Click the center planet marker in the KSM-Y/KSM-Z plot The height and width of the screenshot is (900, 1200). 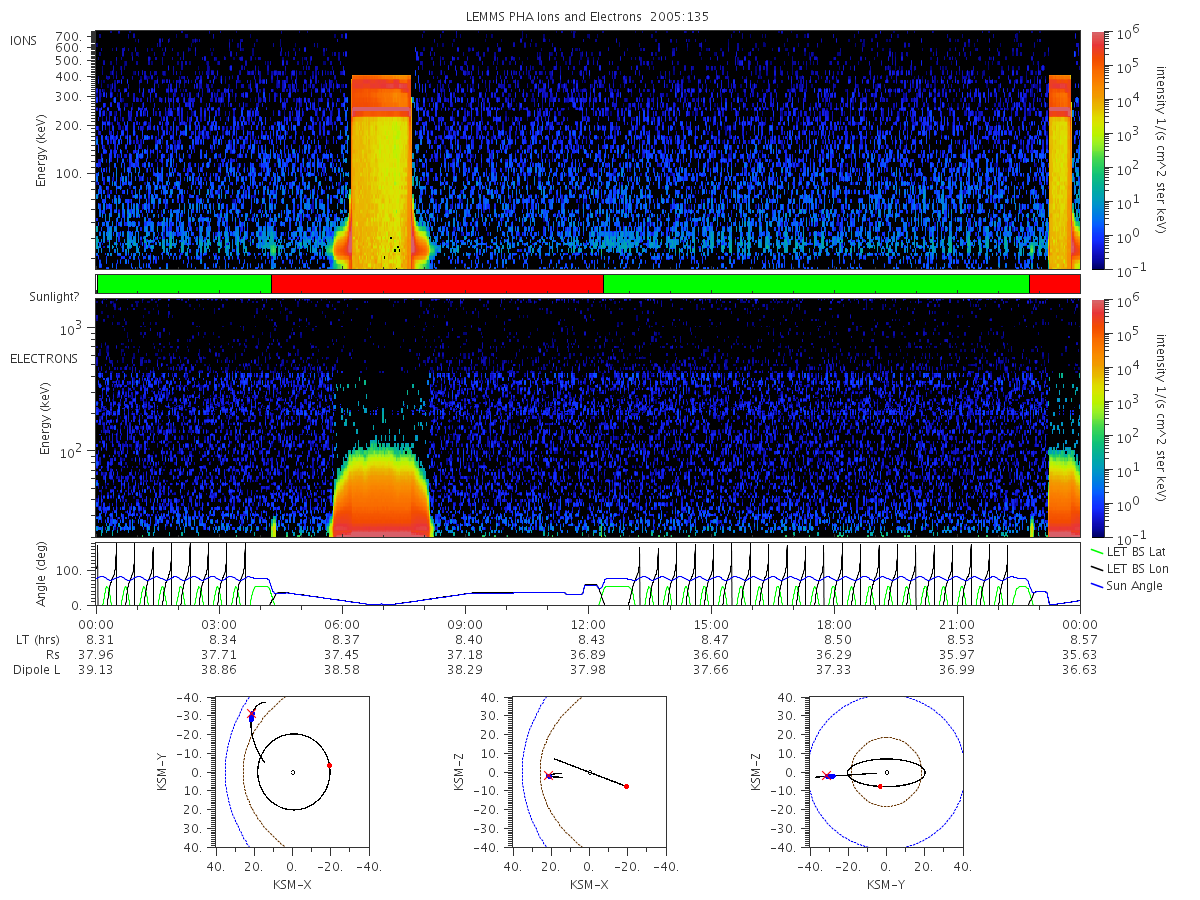(886, 772)
